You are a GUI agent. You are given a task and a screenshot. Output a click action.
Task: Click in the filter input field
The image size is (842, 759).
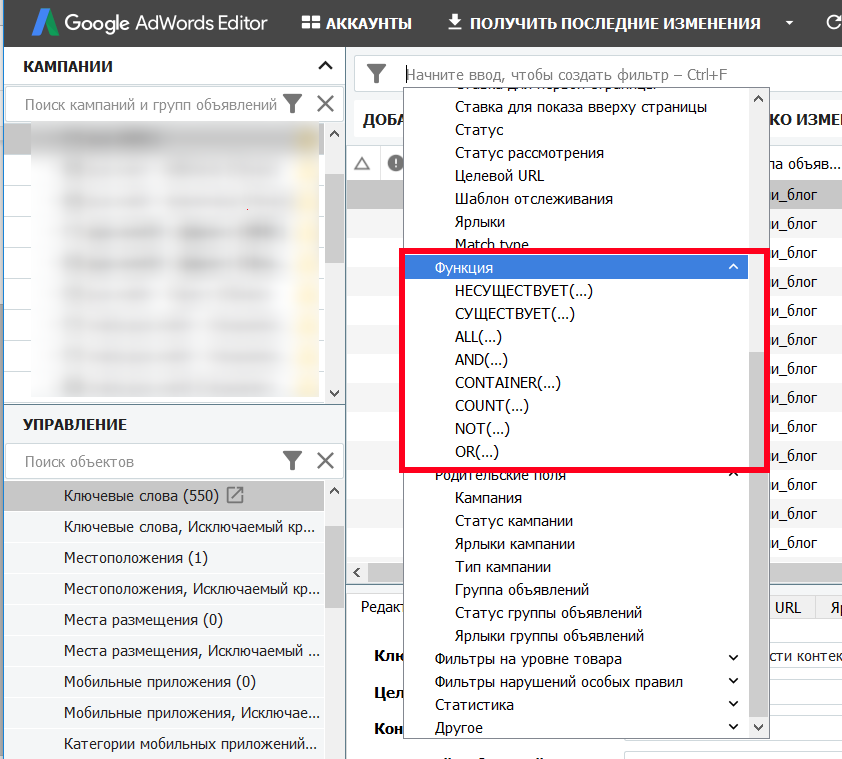(x=618, y=74)
